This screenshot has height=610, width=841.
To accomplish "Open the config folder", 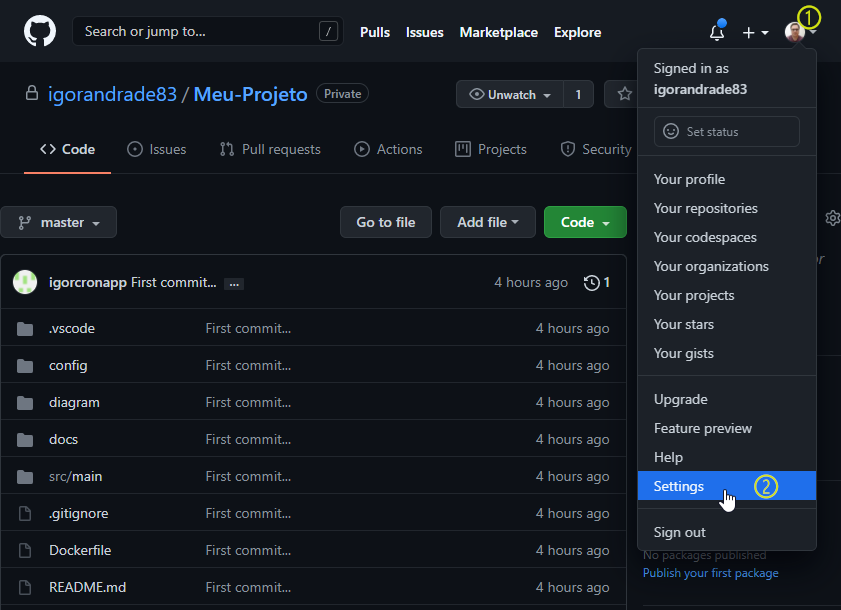I will click(68, 365).
